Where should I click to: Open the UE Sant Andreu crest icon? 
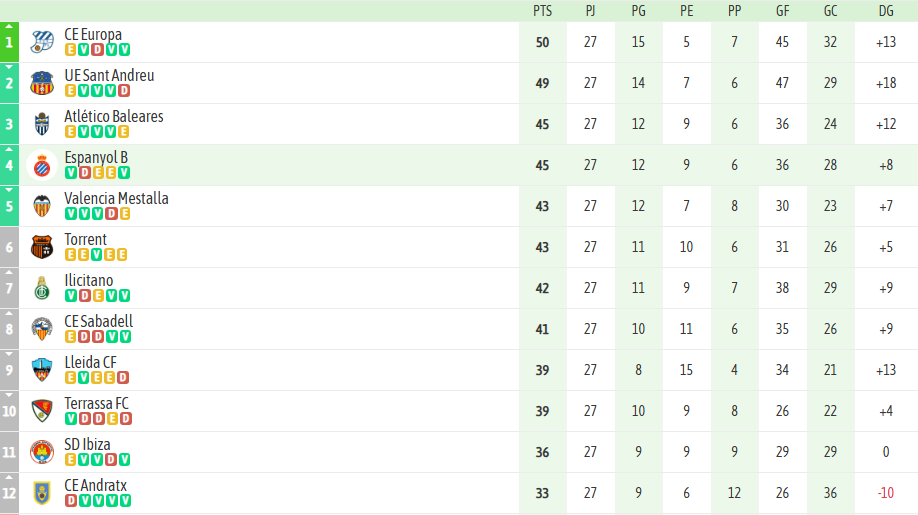click(41, 83)
